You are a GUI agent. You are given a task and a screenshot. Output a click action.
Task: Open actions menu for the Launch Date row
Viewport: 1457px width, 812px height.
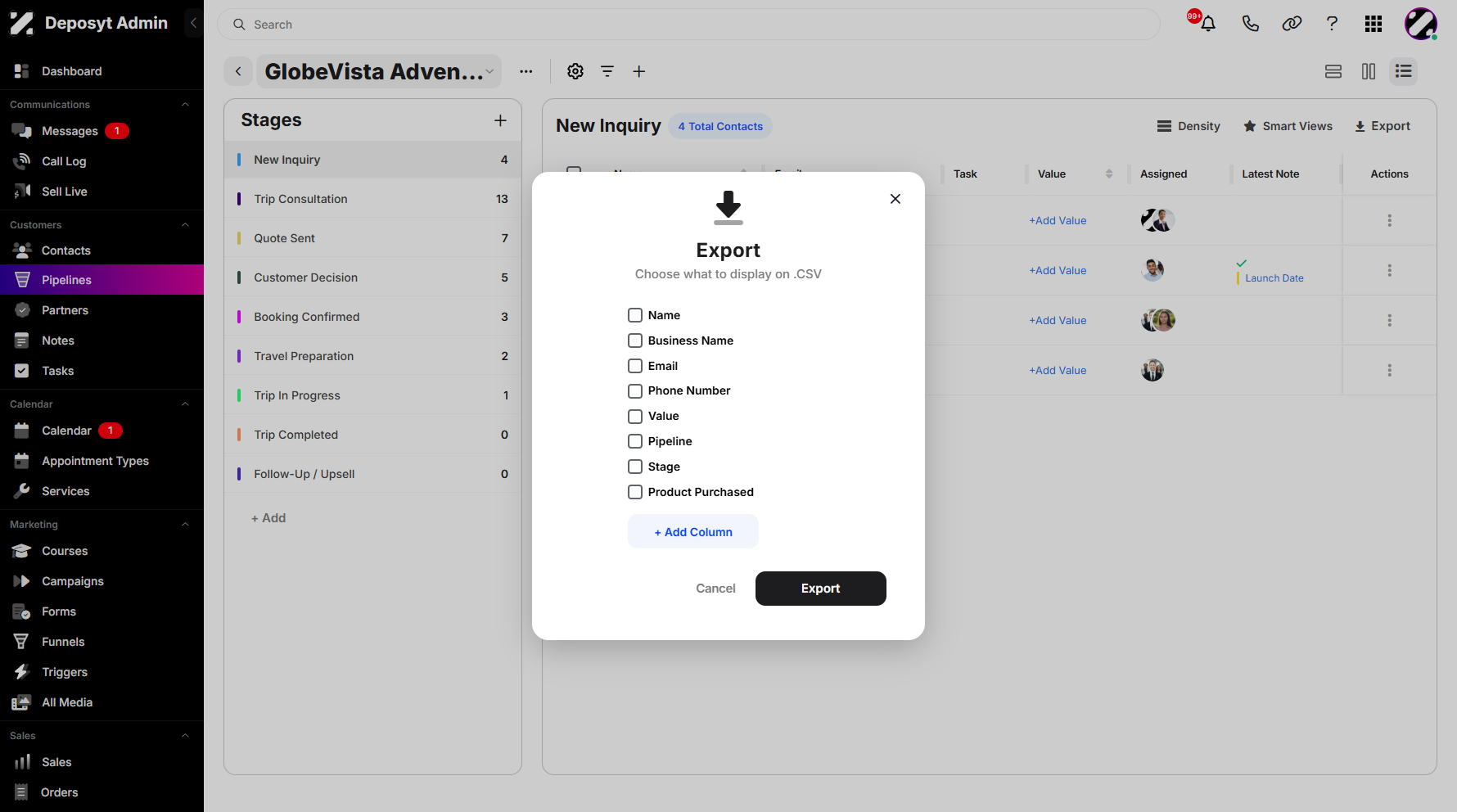(1389, 270)
